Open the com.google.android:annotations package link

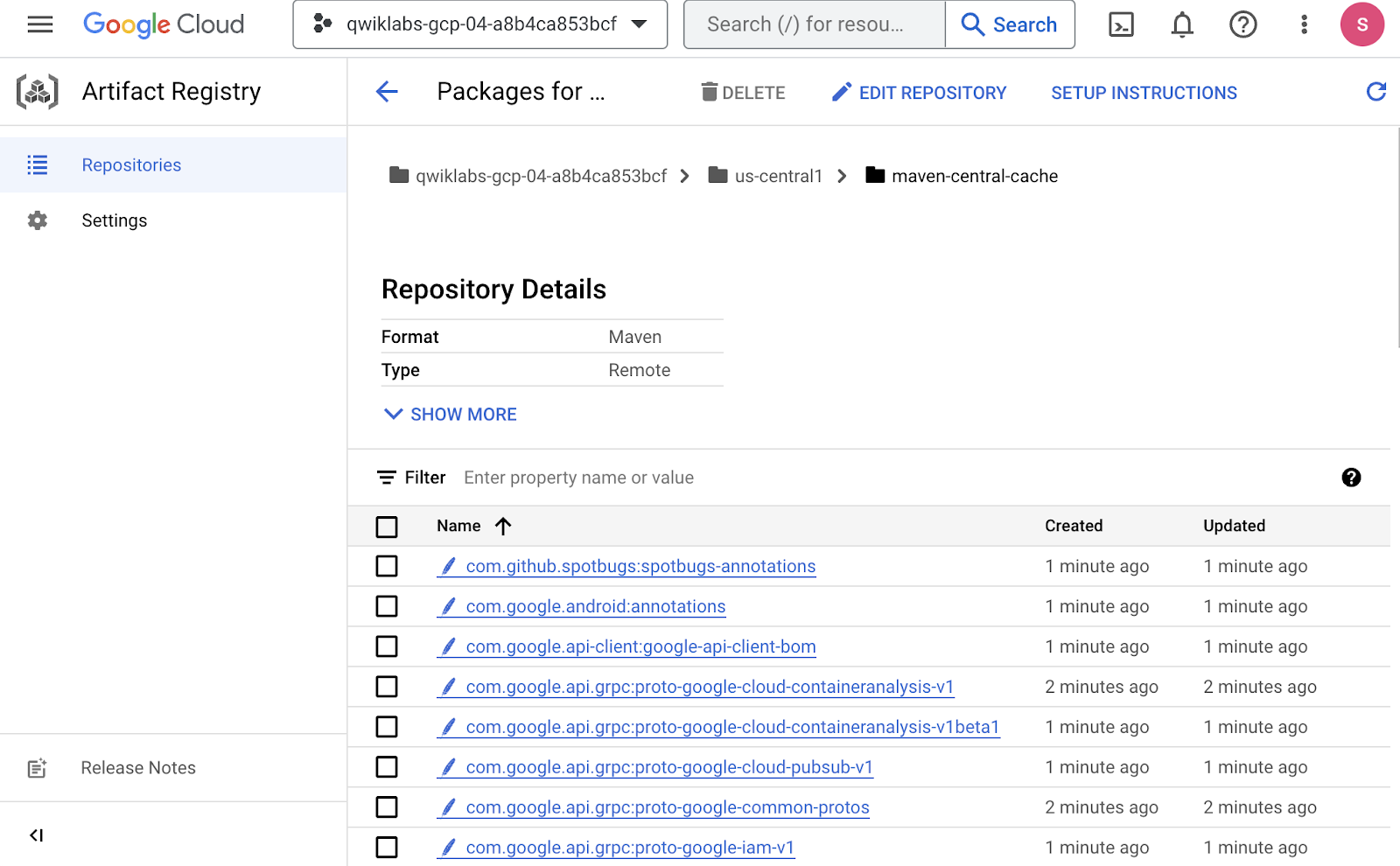[x=595, y=606]
